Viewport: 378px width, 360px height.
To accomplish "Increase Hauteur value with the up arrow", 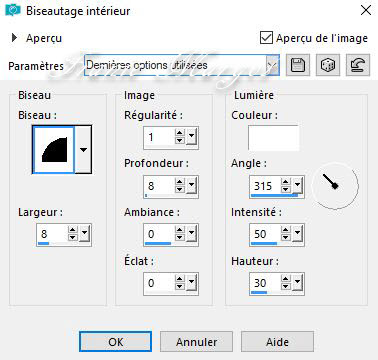I will (x=286, y=279).
